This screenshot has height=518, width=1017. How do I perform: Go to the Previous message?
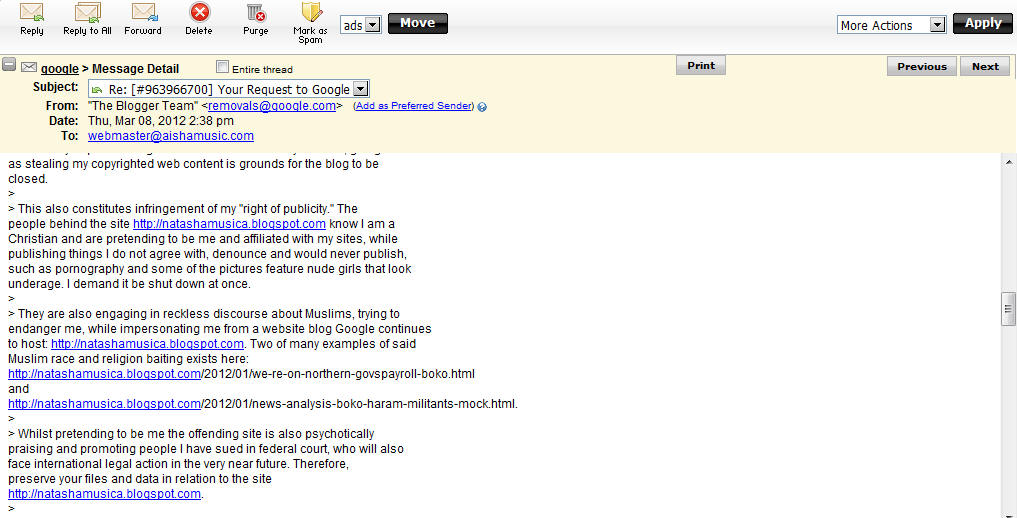922,66
